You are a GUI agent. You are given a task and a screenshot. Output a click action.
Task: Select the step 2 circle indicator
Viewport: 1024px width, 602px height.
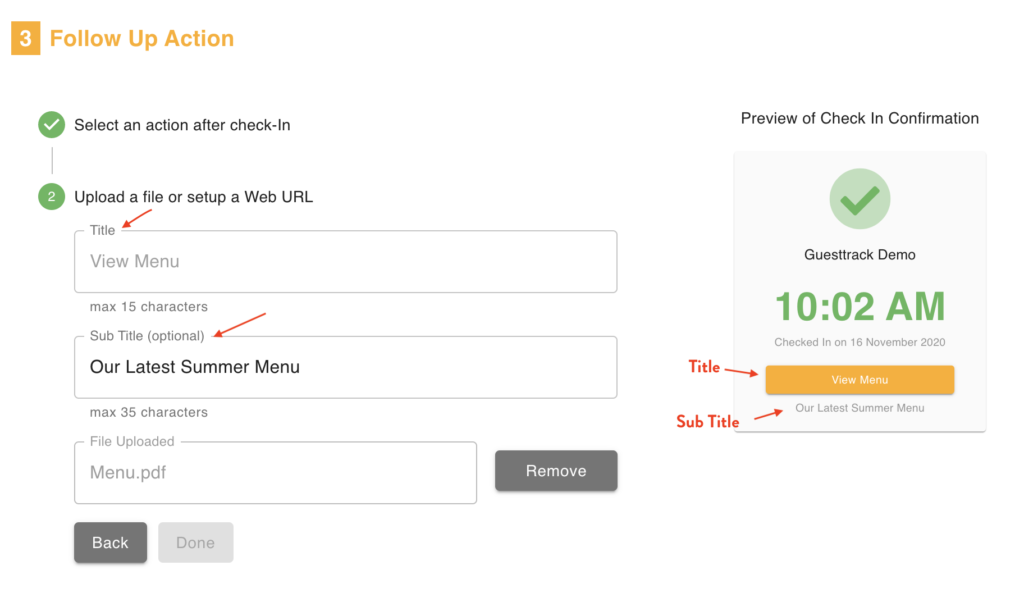tap(51, 197)
